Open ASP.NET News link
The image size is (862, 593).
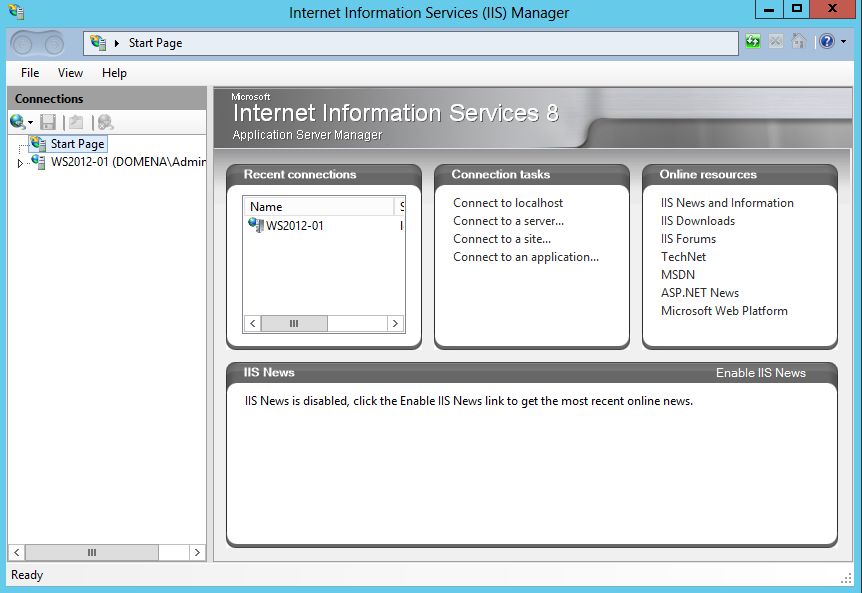tap(700, 293)
